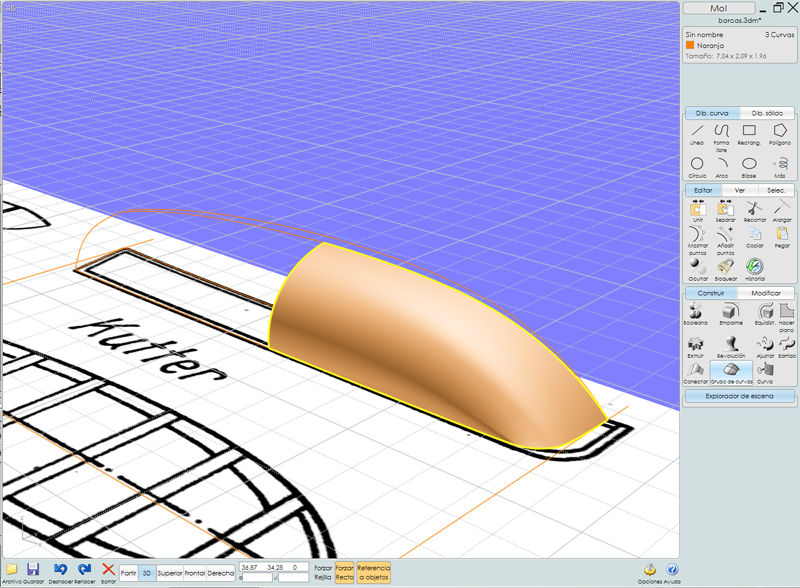Select the Círculo circle tool
800x588 pixels.
[x=697, y=167]
